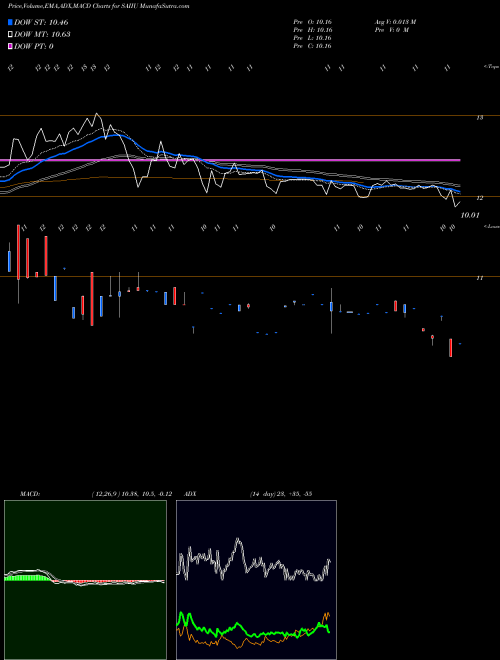Select the 'DOW MT: 10.63' legend text
Image resolution: width=500 pixels, height=660 pixels.
coord(42,35)
